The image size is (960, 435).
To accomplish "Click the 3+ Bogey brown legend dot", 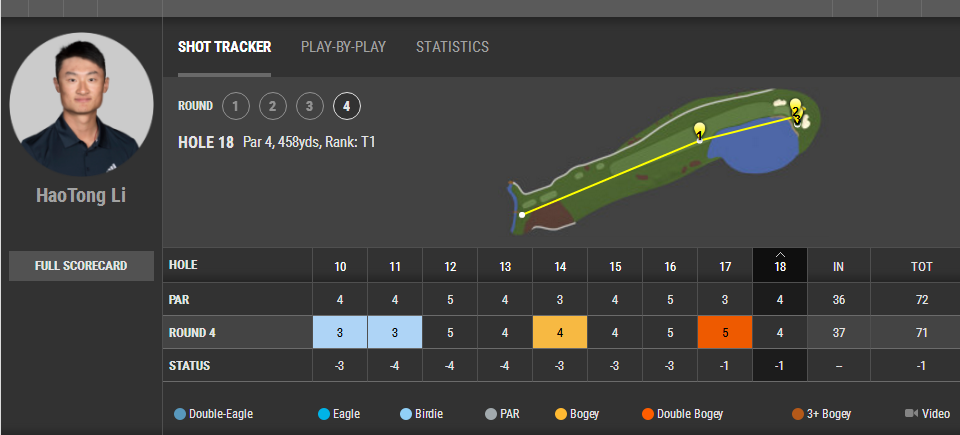I will (x=798, y=414).
